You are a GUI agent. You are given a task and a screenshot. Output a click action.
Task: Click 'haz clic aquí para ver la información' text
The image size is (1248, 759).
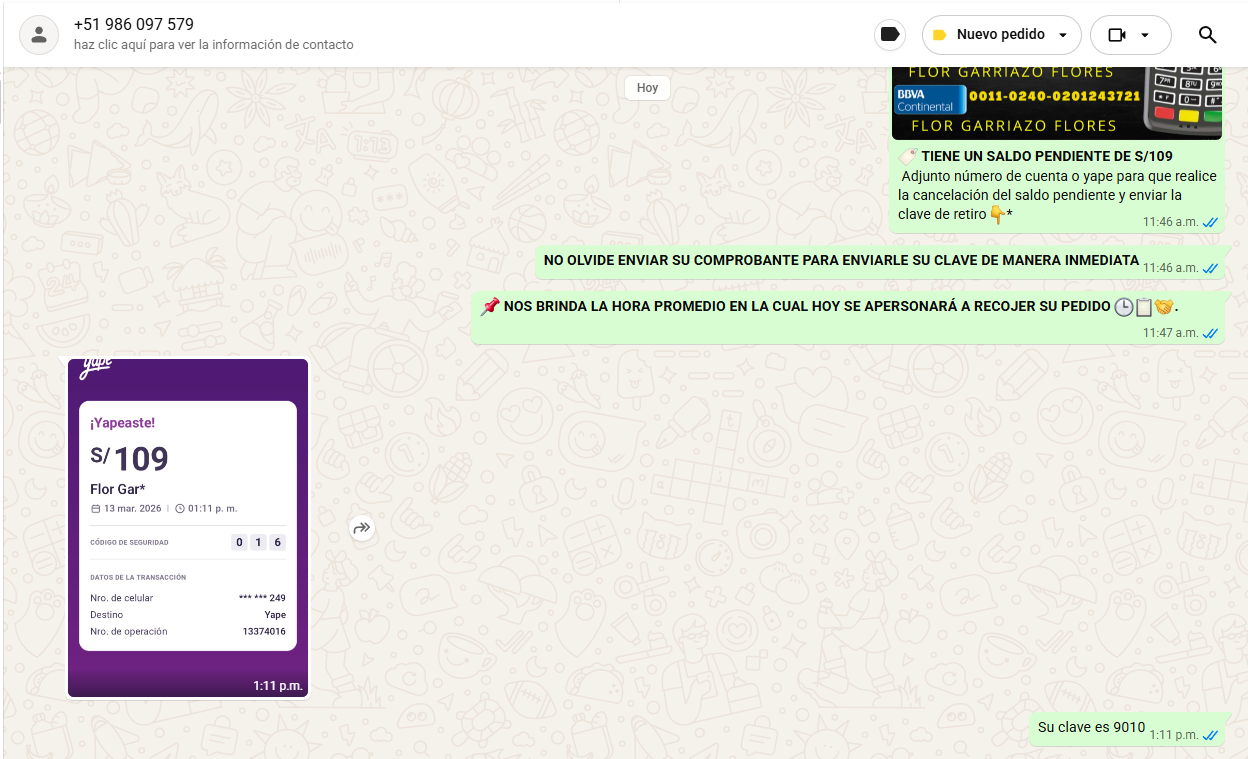213,45
